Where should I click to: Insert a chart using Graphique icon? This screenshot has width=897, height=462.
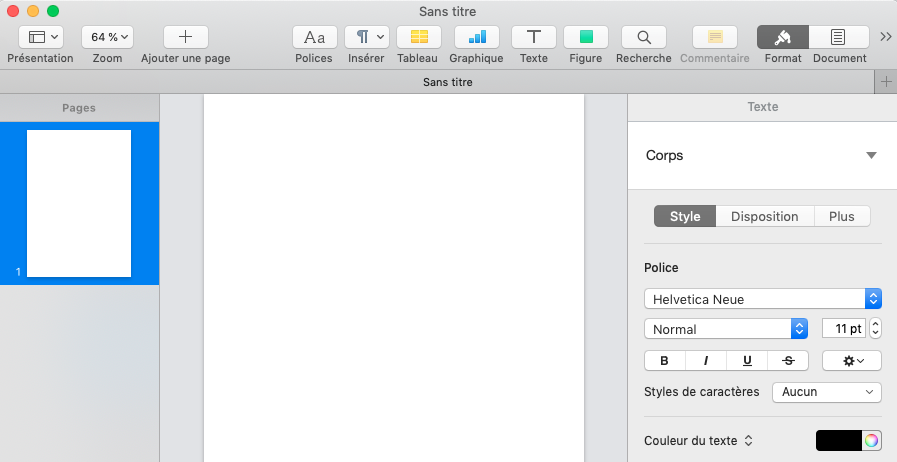point(476,37)
